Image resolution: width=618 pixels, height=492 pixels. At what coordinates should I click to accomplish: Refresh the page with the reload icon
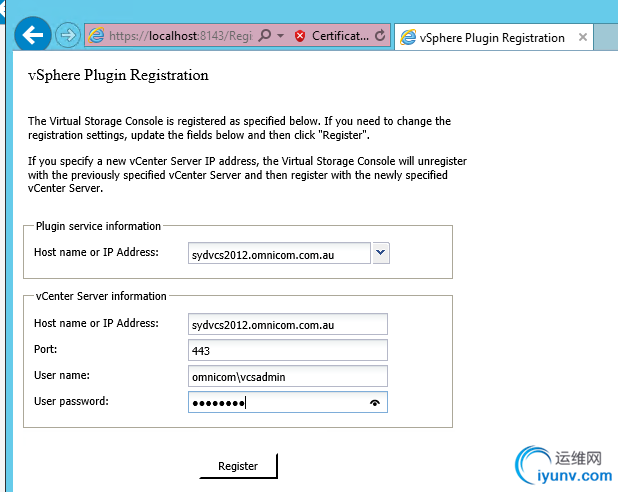pyautogui.click(x=380, y=35)
